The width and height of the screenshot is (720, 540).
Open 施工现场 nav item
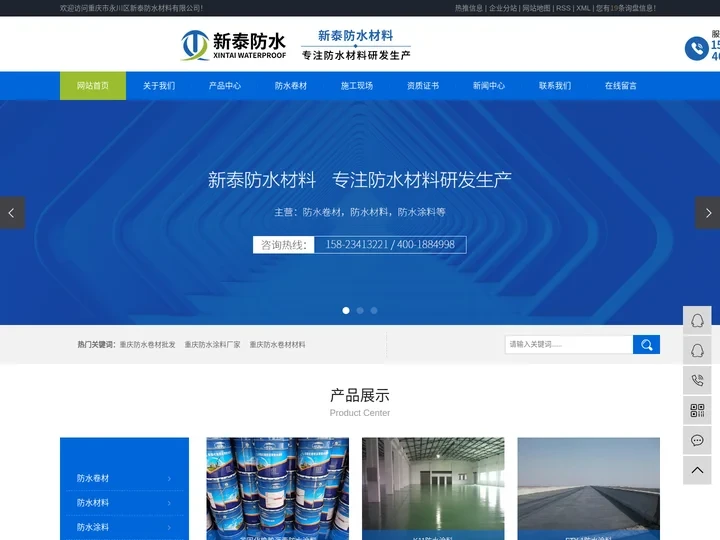pyautogui.click(x=357, y=86)
